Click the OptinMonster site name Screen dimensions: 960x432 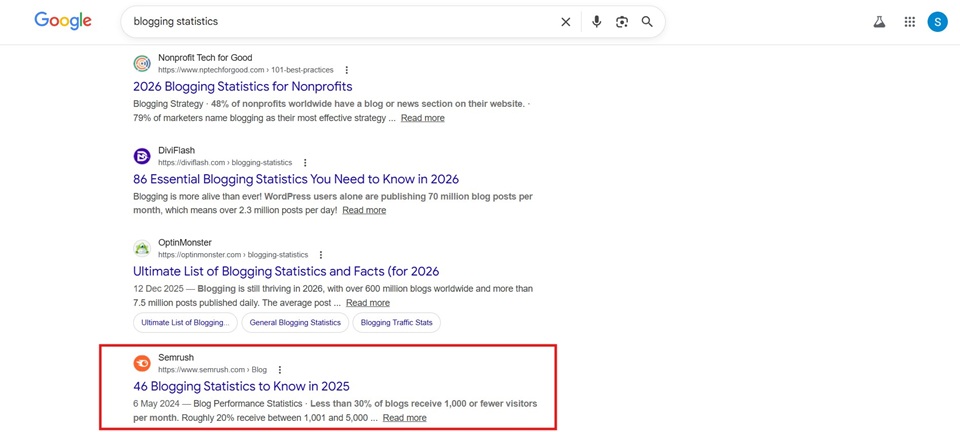[x=185, y=243]
